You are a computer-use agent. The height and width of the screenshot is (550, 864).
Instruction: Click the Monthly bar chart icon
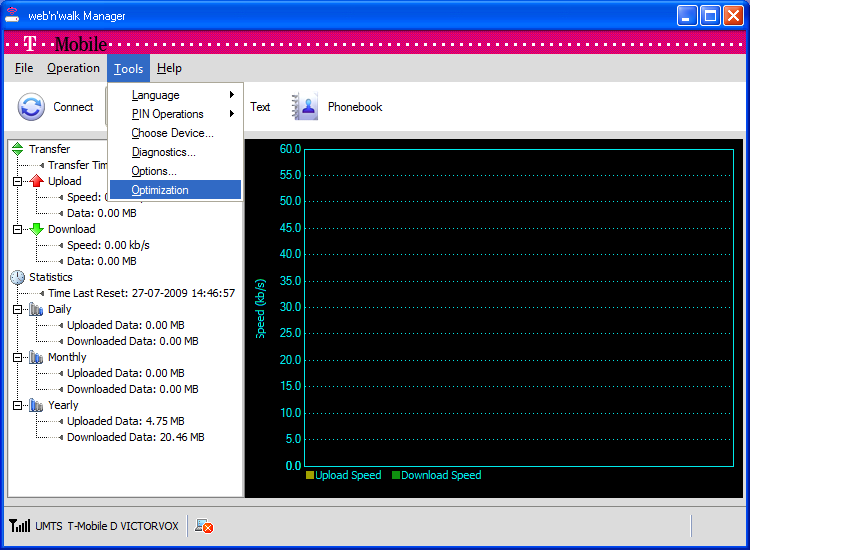coord(36,357)
